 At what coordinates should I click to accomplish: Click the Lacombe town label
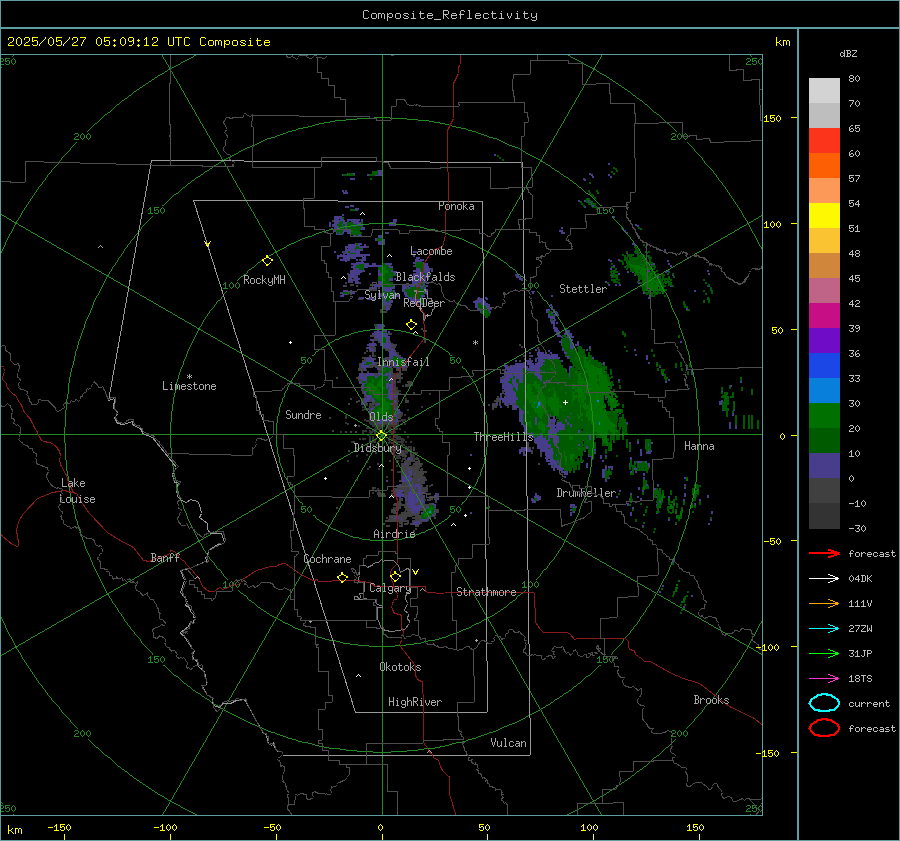click(x=431, y=251)
